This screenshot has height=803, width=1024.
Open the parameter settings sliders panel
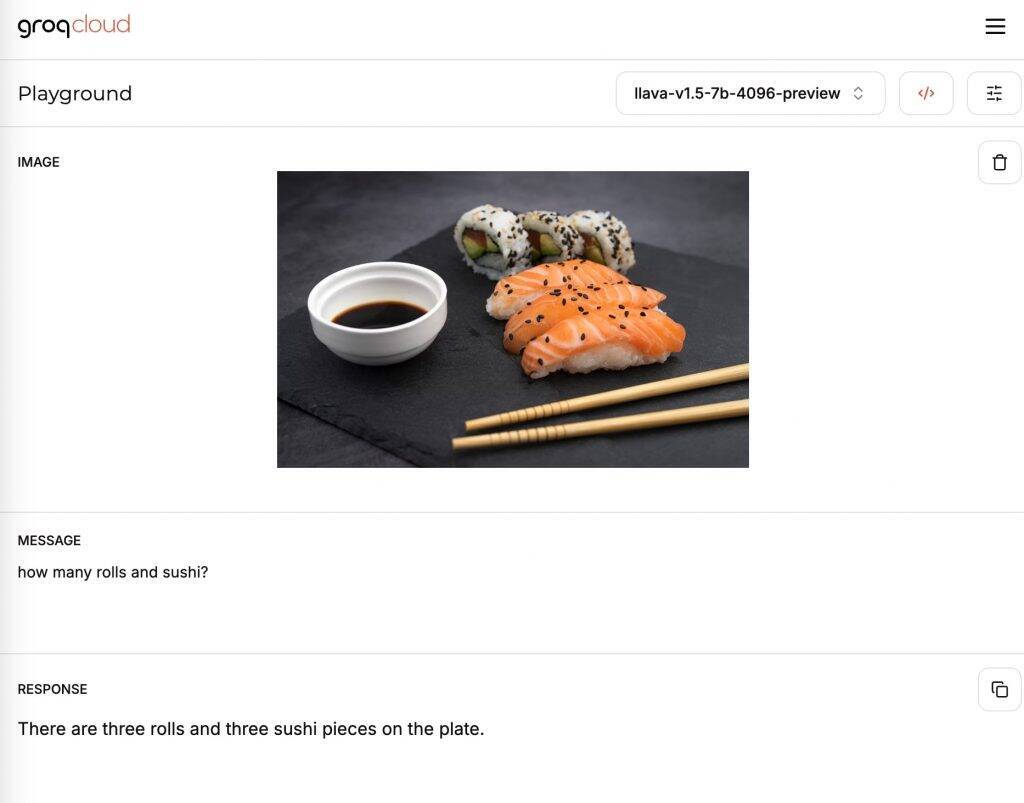pos(994,93)
